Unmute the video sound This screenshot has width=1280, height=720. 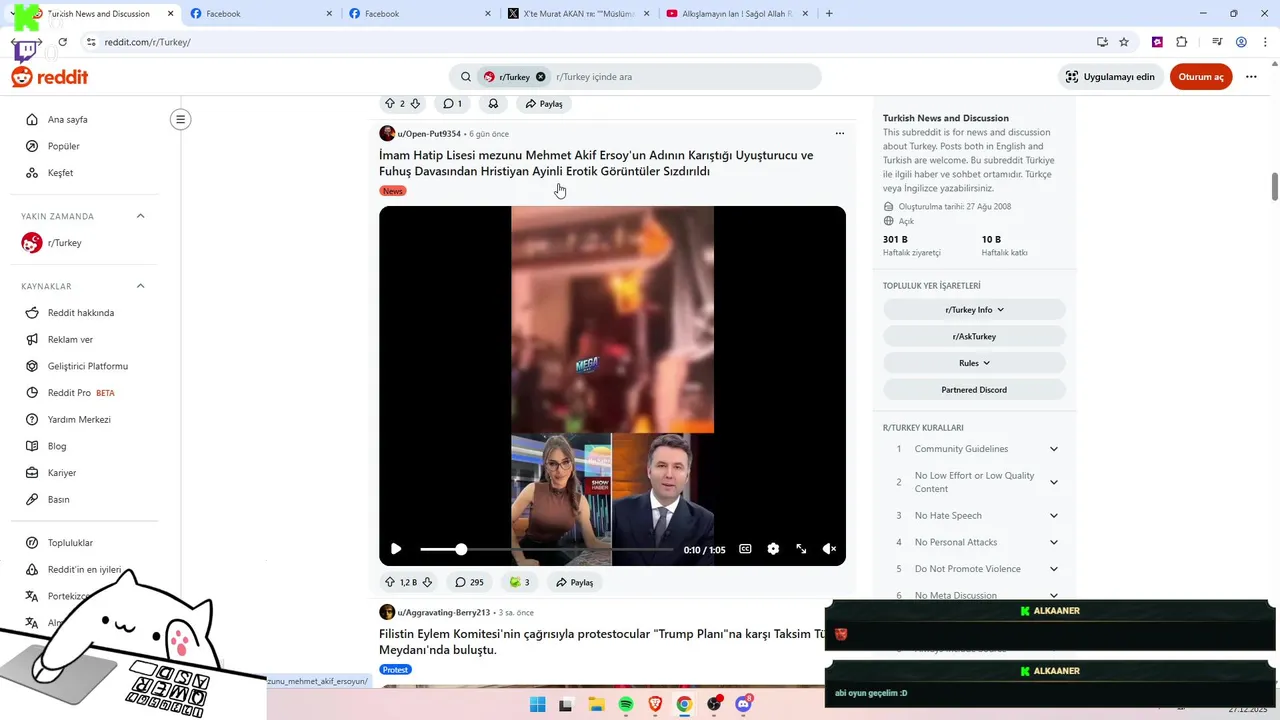(829, 549)
